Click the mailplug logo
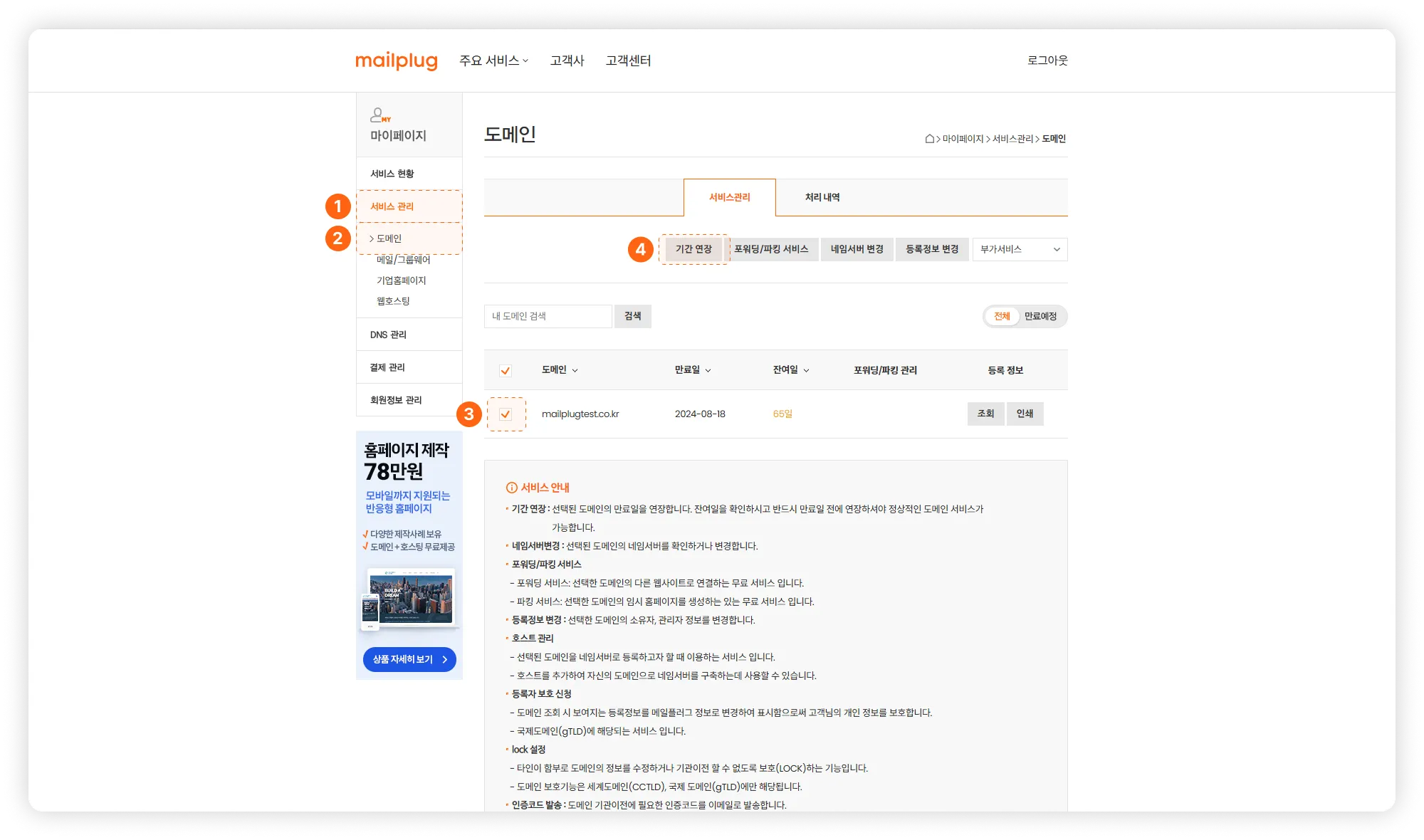This screenshot has height=840, width=1424. click(x=396, y=61)
